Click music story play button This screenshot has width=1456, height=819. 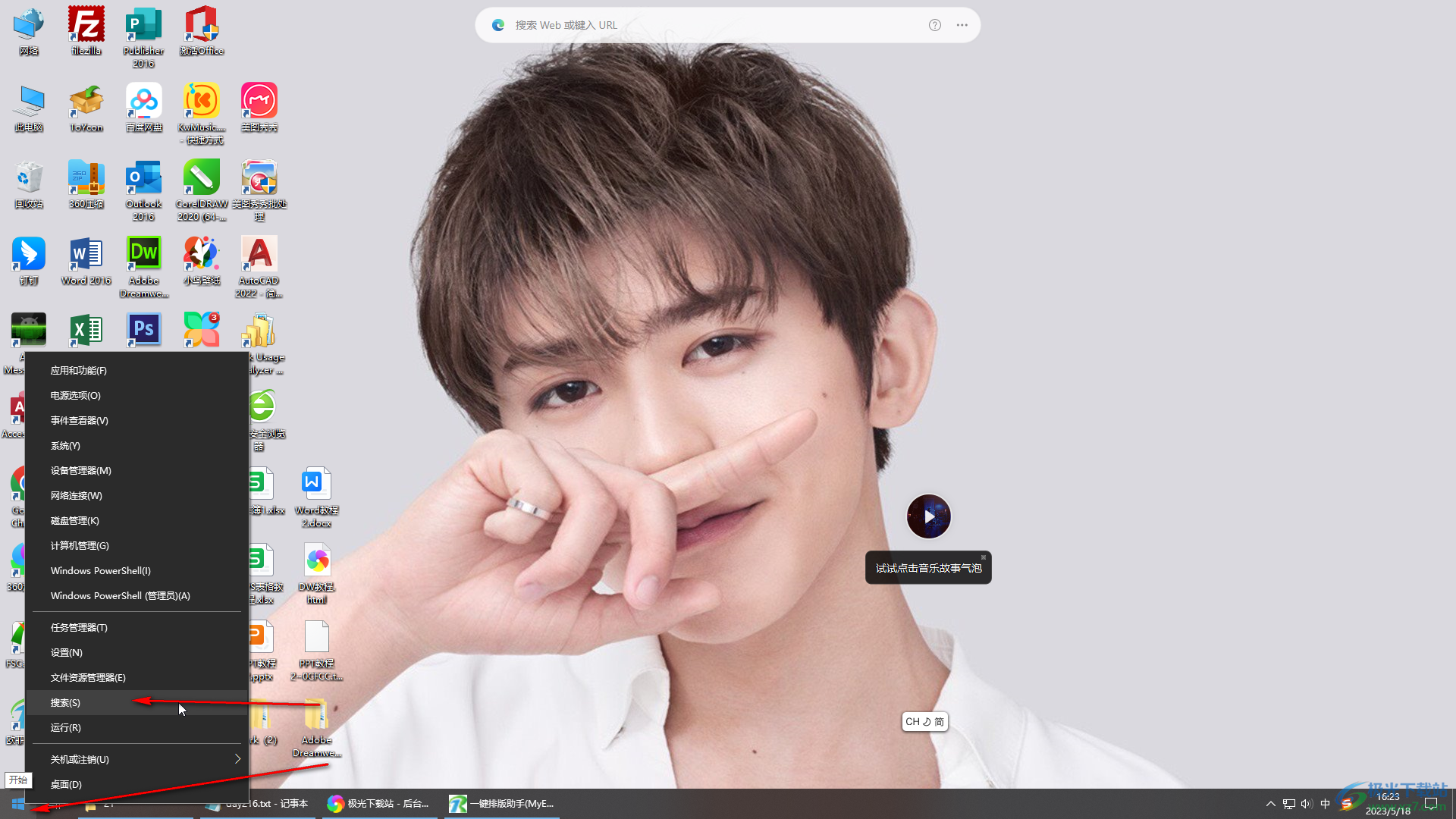(928, 516)
